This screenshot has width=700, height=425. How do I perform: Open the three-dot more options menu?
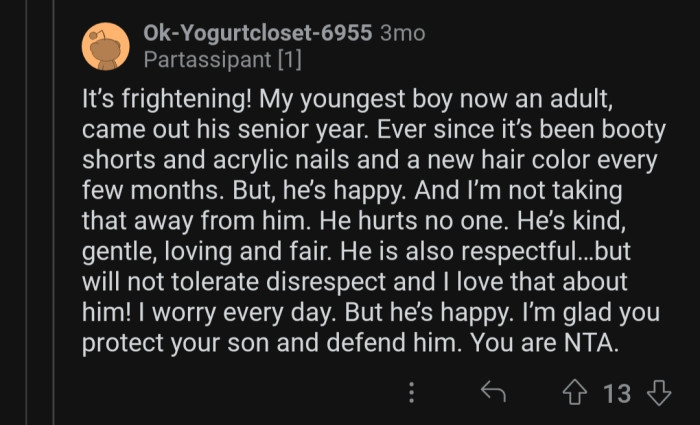tap(411, 393)
